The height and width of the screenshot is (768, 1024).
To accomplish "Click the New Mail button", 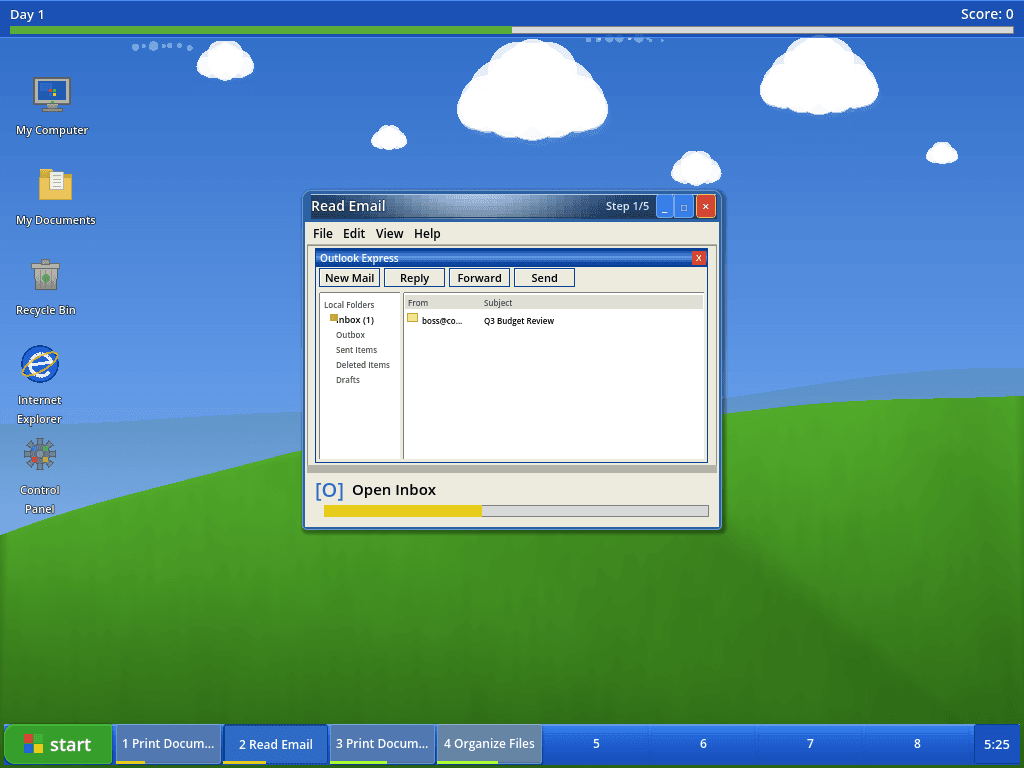I will tap(348, 277).
